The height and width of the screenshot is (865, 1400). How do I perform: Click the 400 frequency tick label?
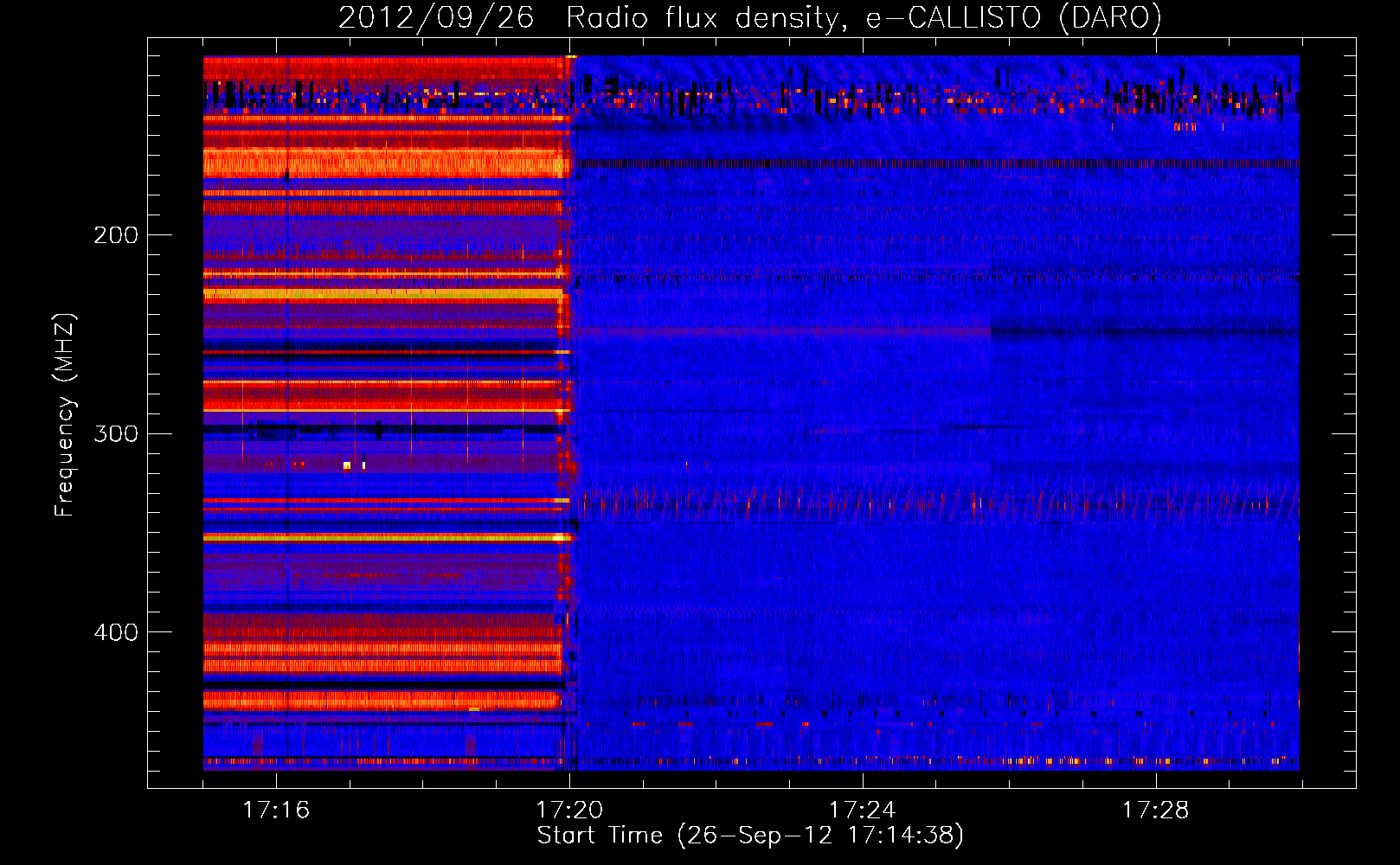tap(116, 632)
